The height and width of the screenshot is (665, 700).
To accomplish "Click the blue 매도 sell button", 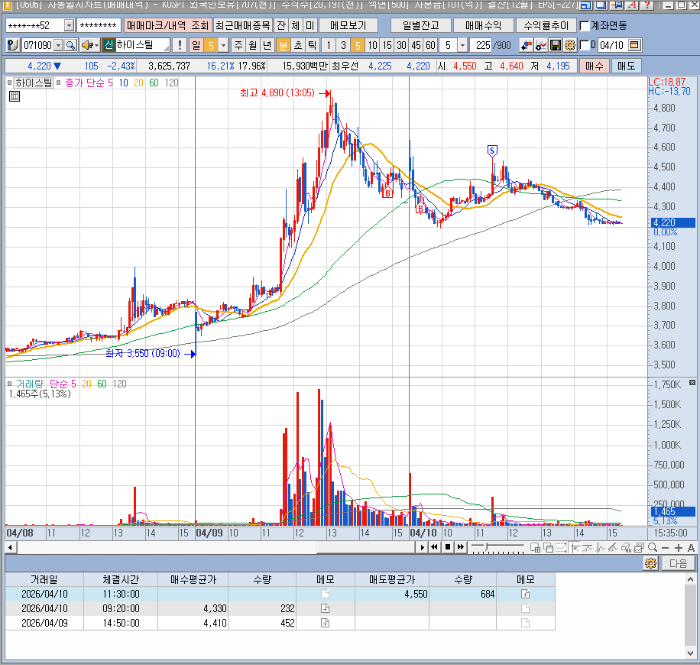I will 626,66.
